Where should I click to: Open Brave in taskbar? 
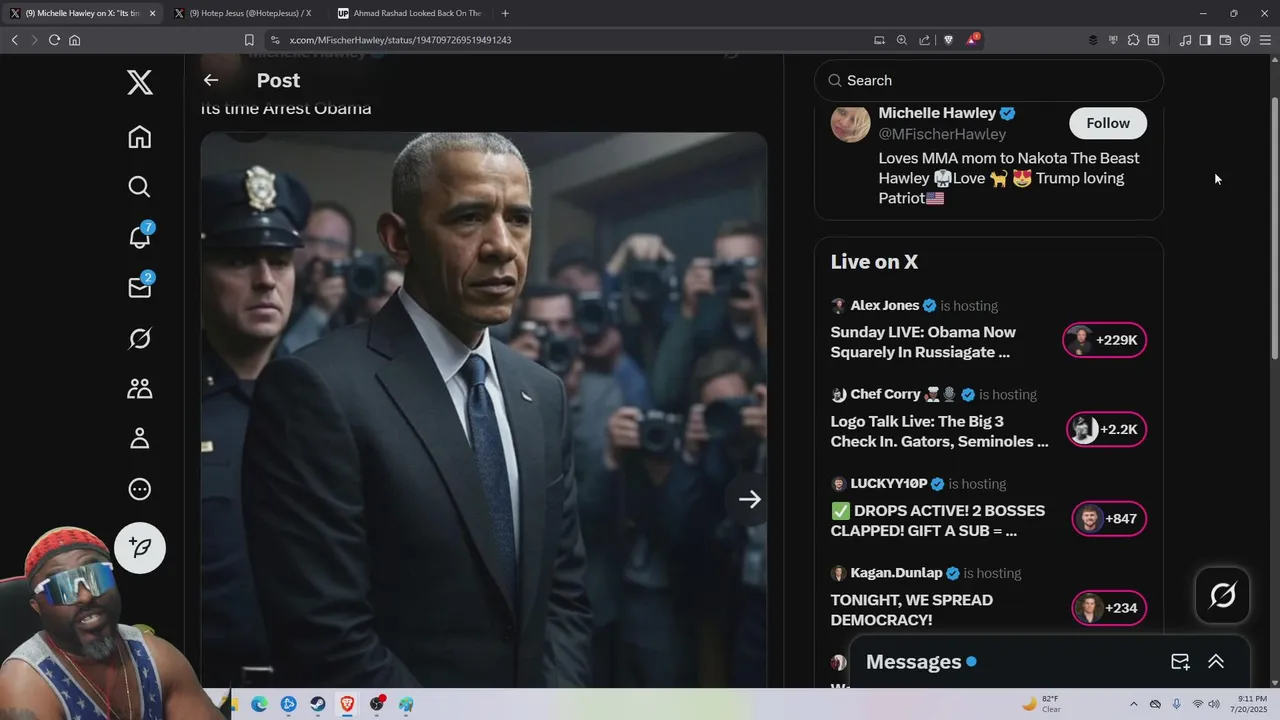pos(347,704)
